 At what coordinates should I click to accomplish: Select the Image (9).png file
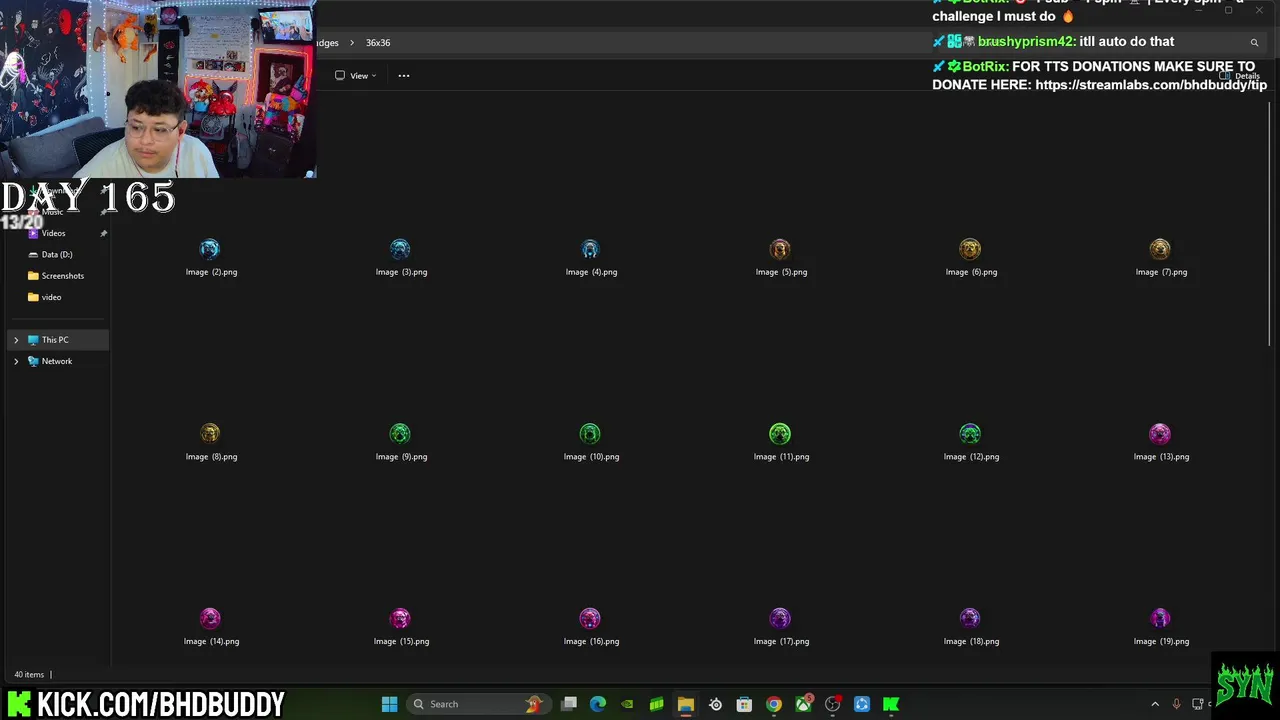click(x=401, y=443)
